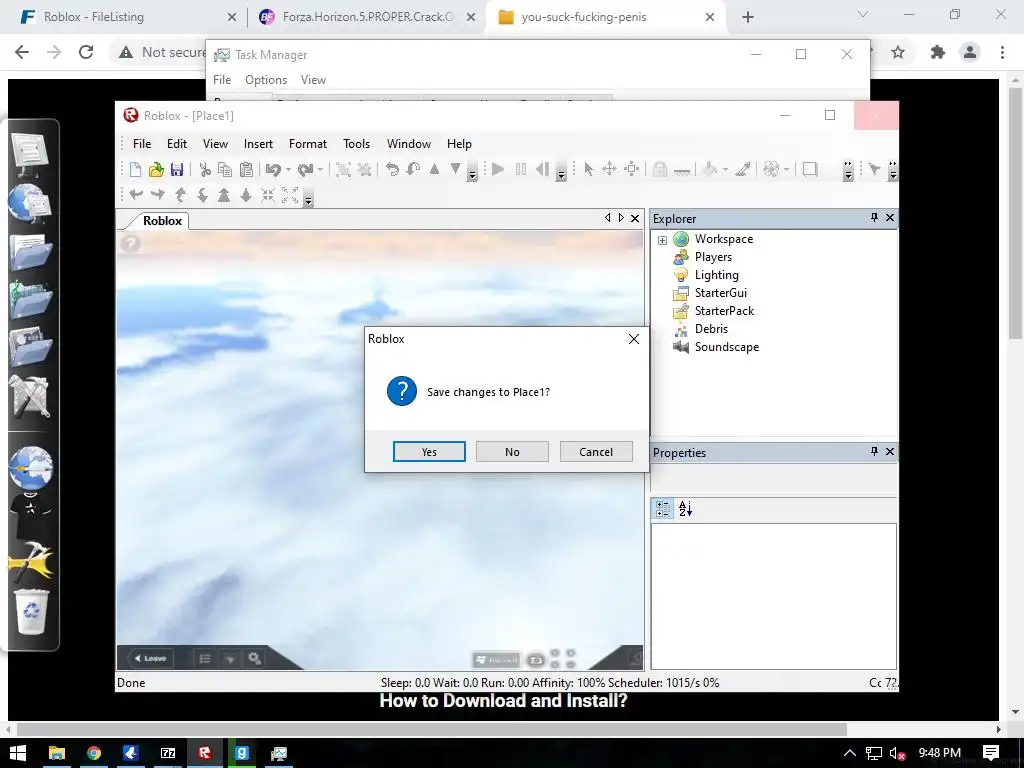1024x768 pixels.
Task: Open the Options menu in Task Manager
Action: pyautogui.click(x=266, y=80)
